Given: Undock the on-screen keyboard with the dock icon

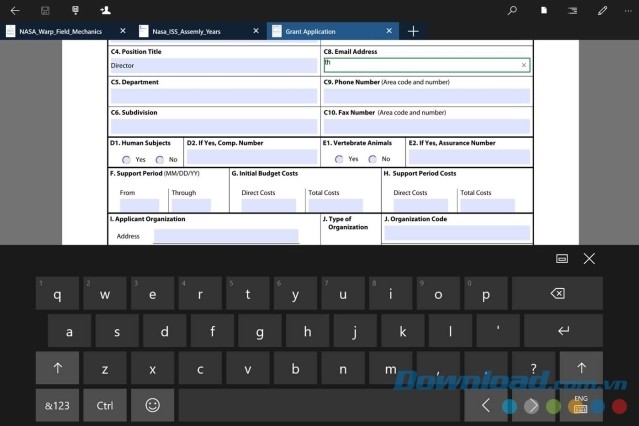Looking at the screenshot, I should (x=562, y=258).
